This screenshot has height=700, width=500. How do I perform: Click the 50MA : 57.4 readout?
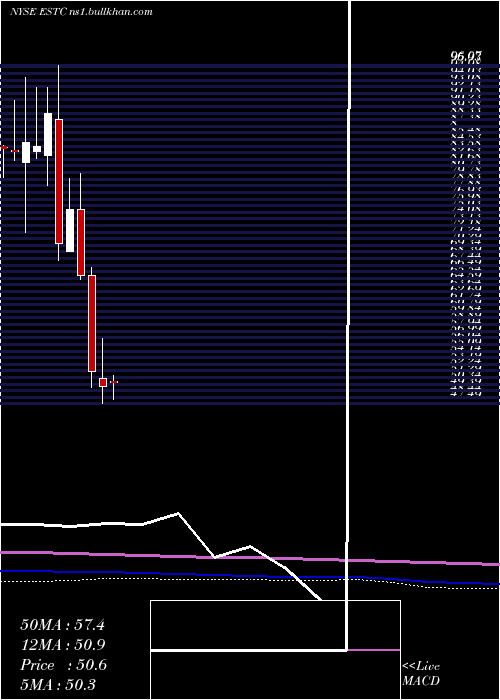point(62,625)
